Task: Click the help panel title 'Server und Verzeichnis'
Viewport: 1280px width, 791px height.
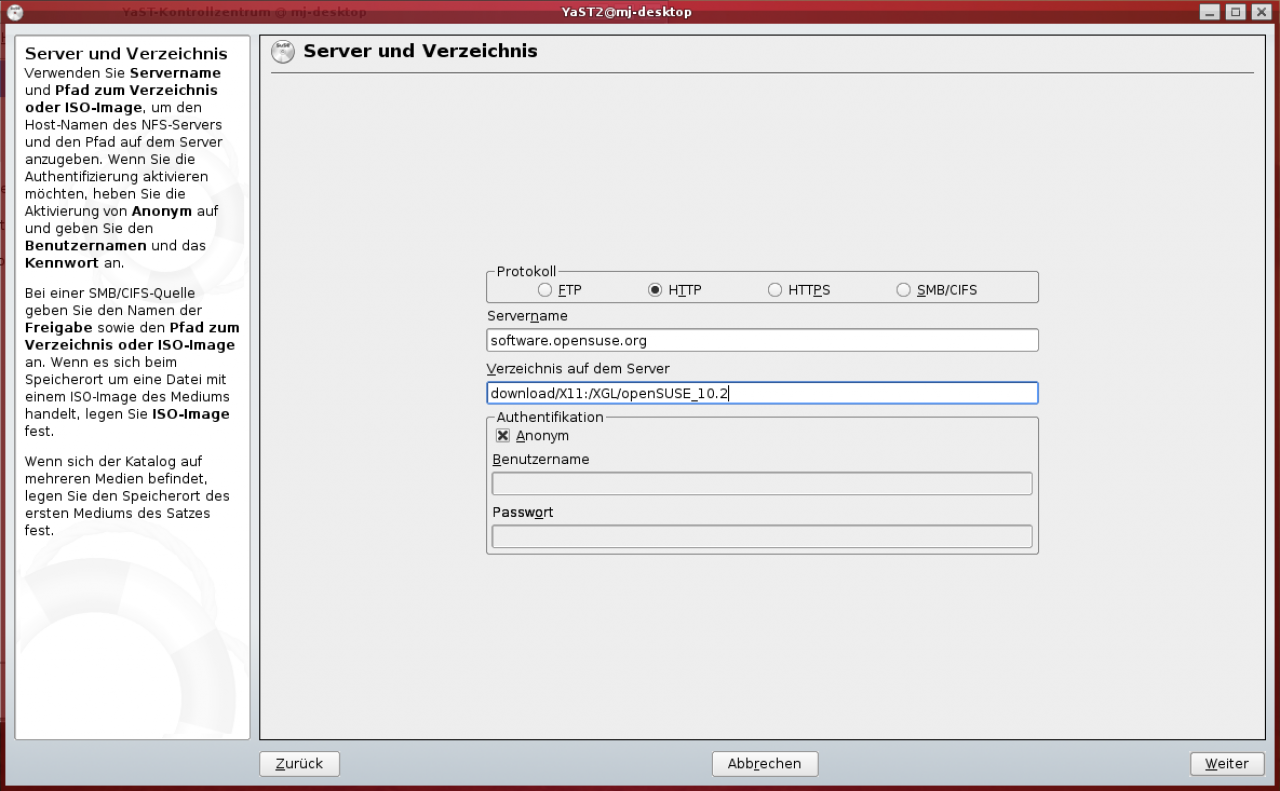Action: pyautogui.click(x=126, y=54)
